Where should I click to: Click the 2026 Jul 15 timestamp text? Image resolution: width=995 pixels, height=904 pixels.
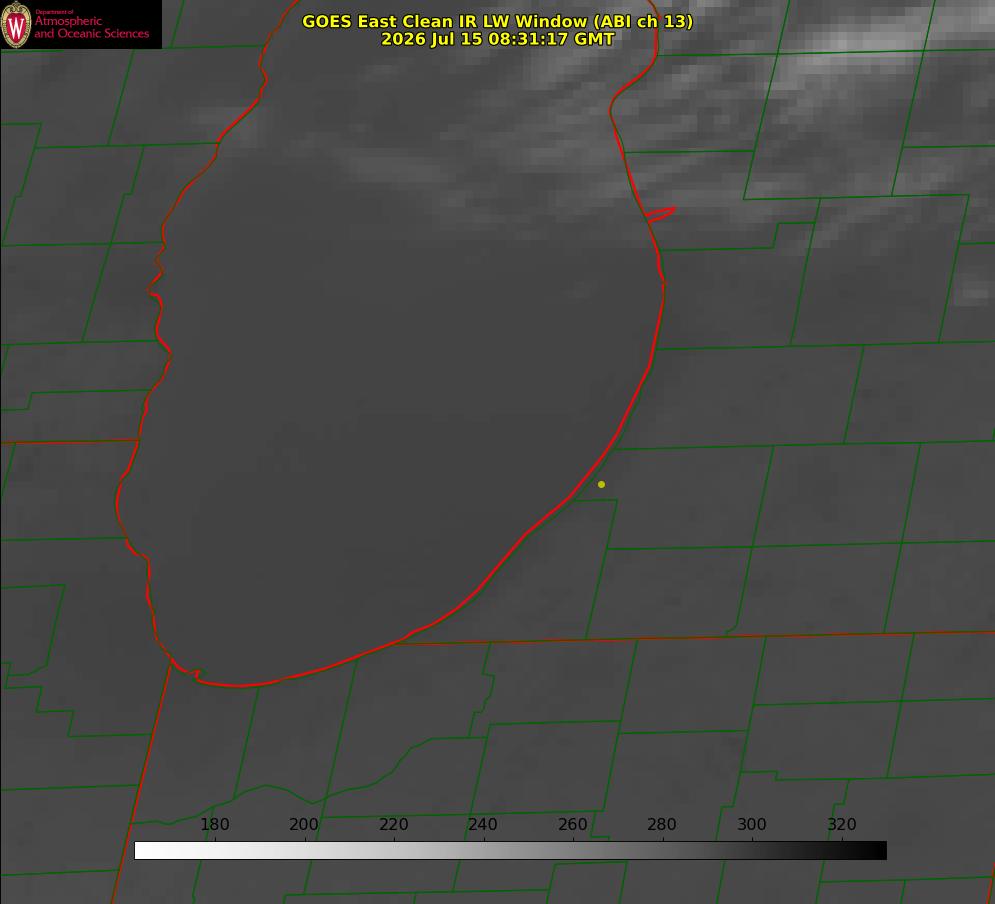(498, 39)
